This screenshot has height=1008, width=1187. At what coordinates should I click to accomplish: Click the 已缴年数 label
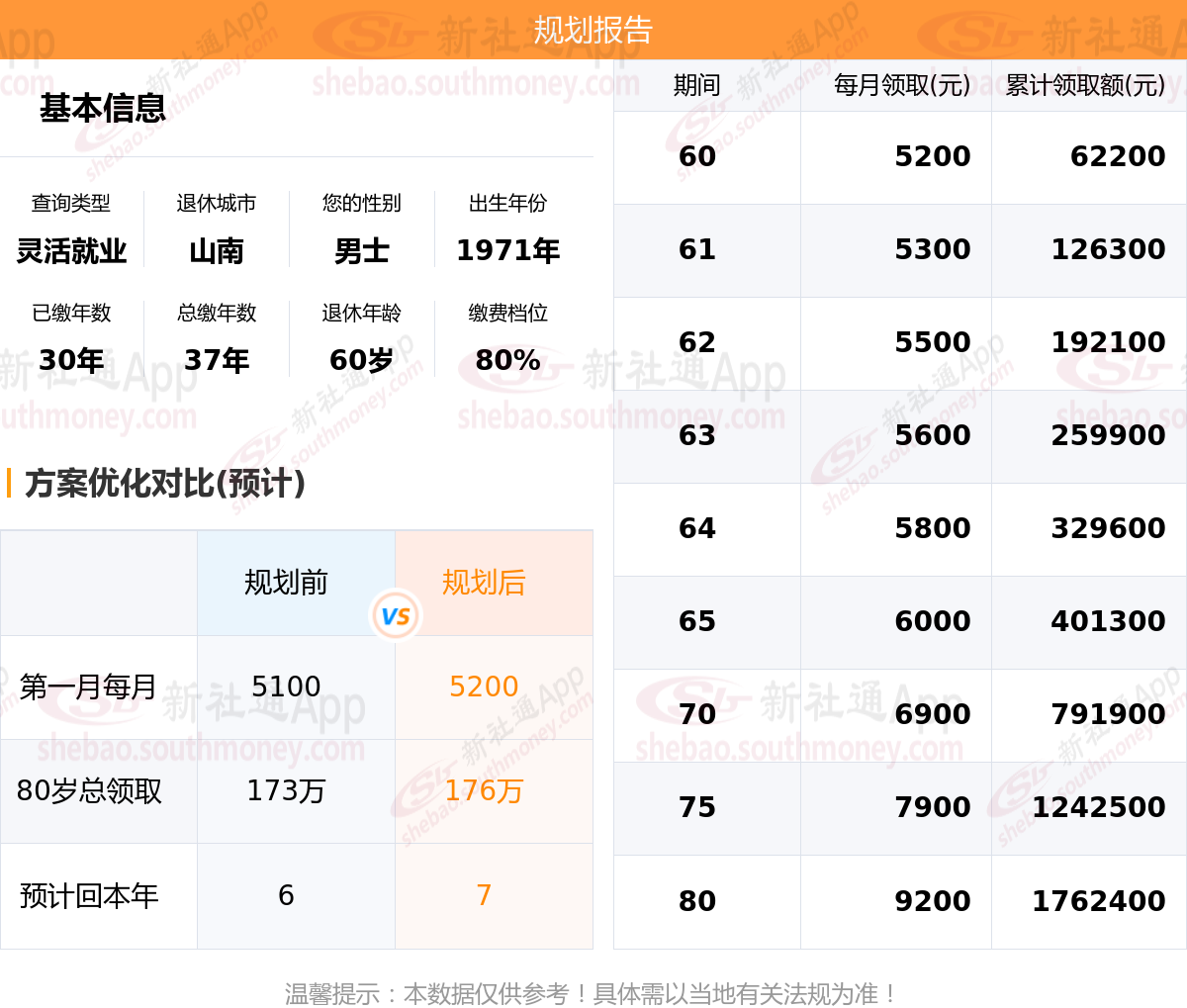(71, 313)
